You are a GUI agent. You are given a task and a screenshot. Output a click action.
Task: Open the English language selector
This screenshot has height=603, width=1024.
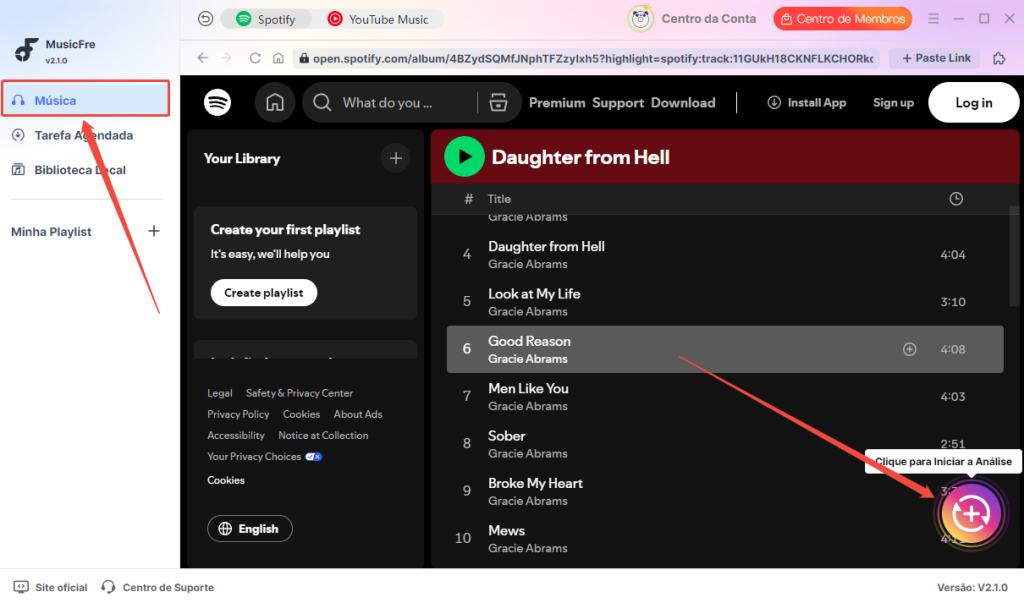tap(249, 529)
